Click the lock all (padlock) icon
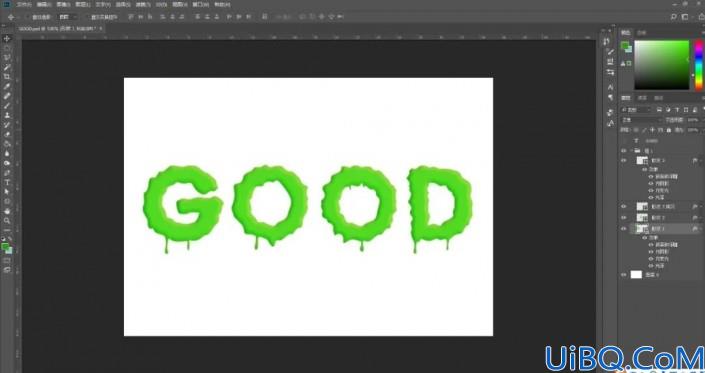 (x=669, y=130)
